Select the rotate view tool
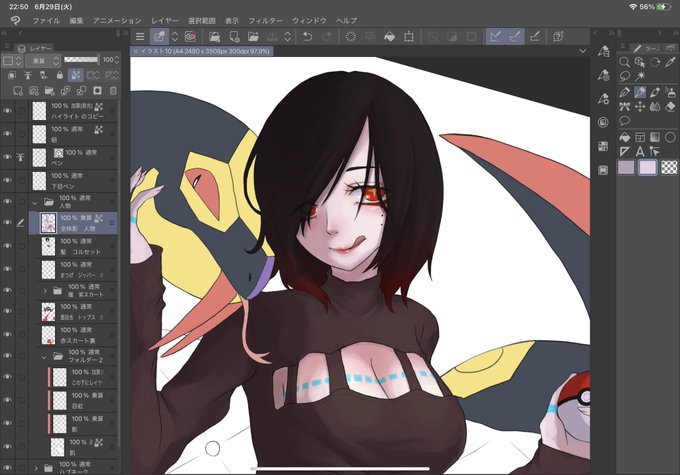 tap(655, 62)
